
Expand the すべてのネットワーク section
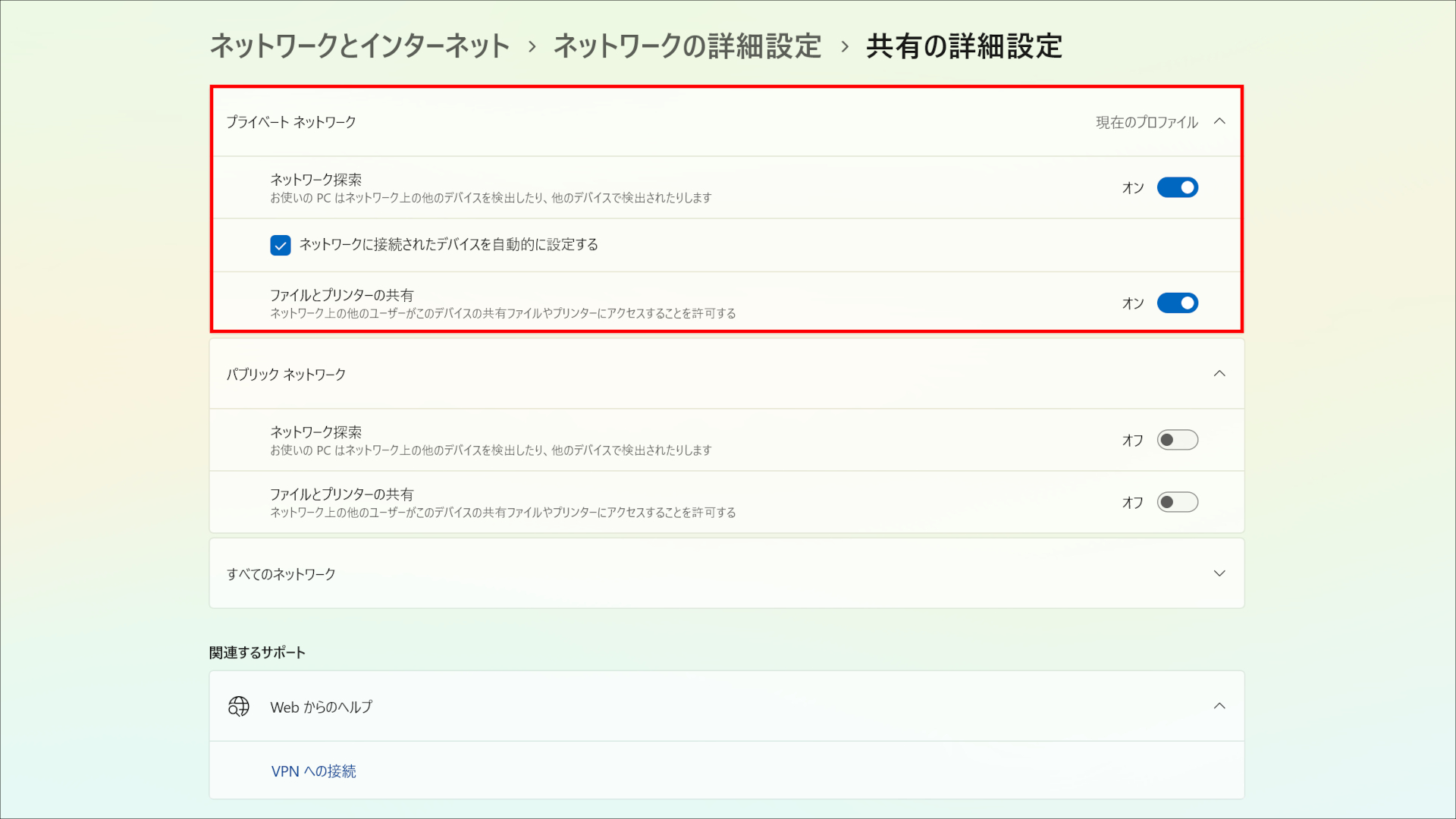pyautogui.click(x=1220, y=574)
